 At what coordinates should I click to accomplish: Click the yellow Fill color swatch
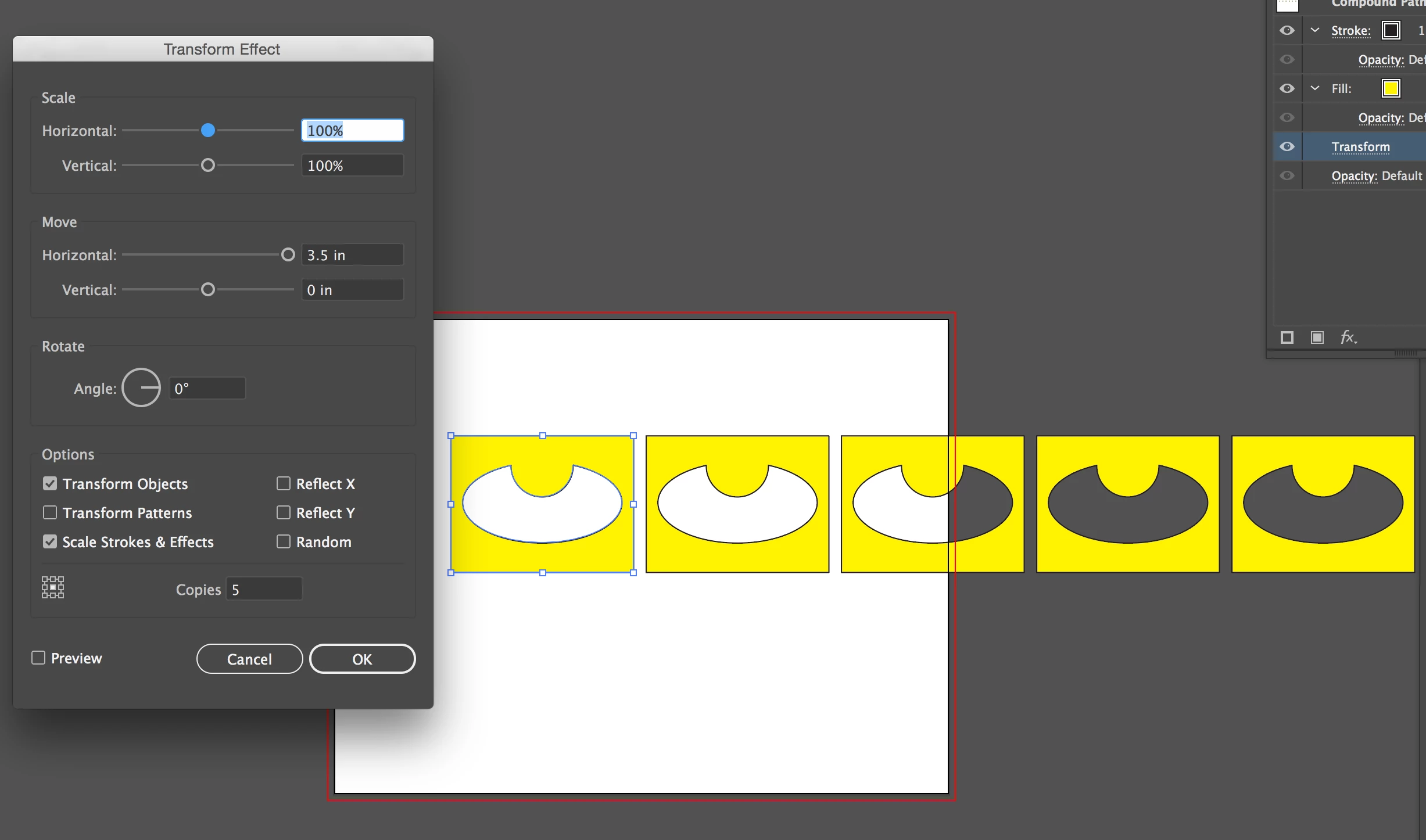coord(1391,88)
